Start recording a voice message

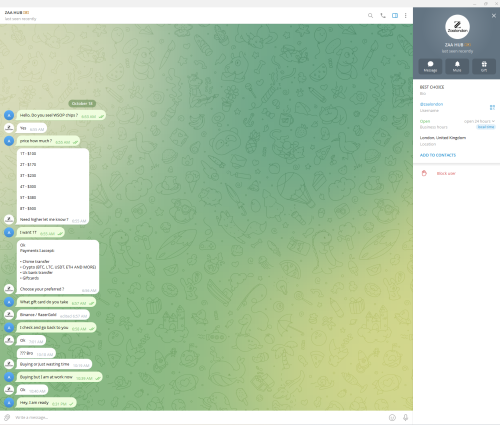[x=405, y=417]
